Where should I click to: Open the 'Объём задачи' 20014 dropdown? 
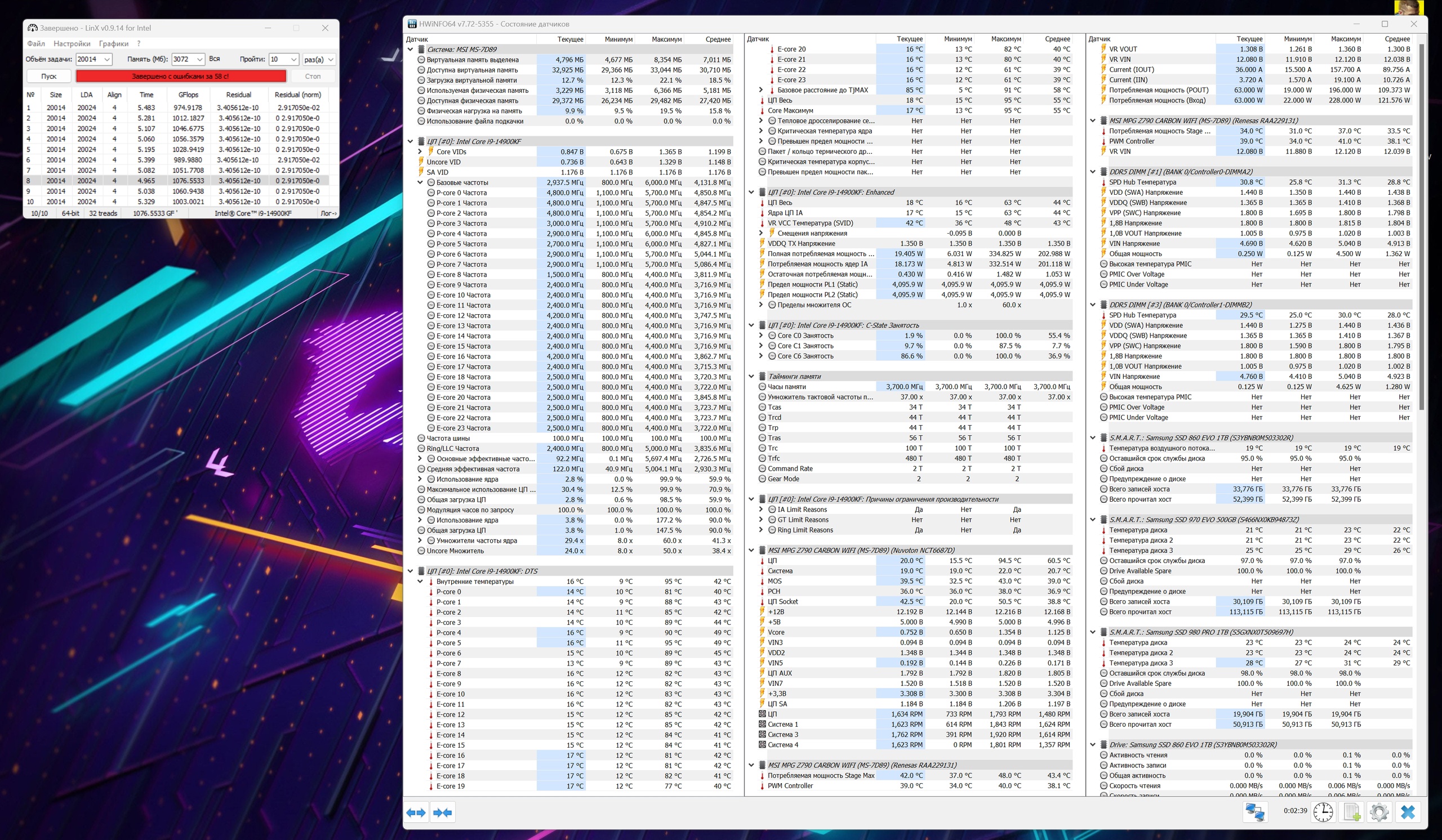[107, 60]
